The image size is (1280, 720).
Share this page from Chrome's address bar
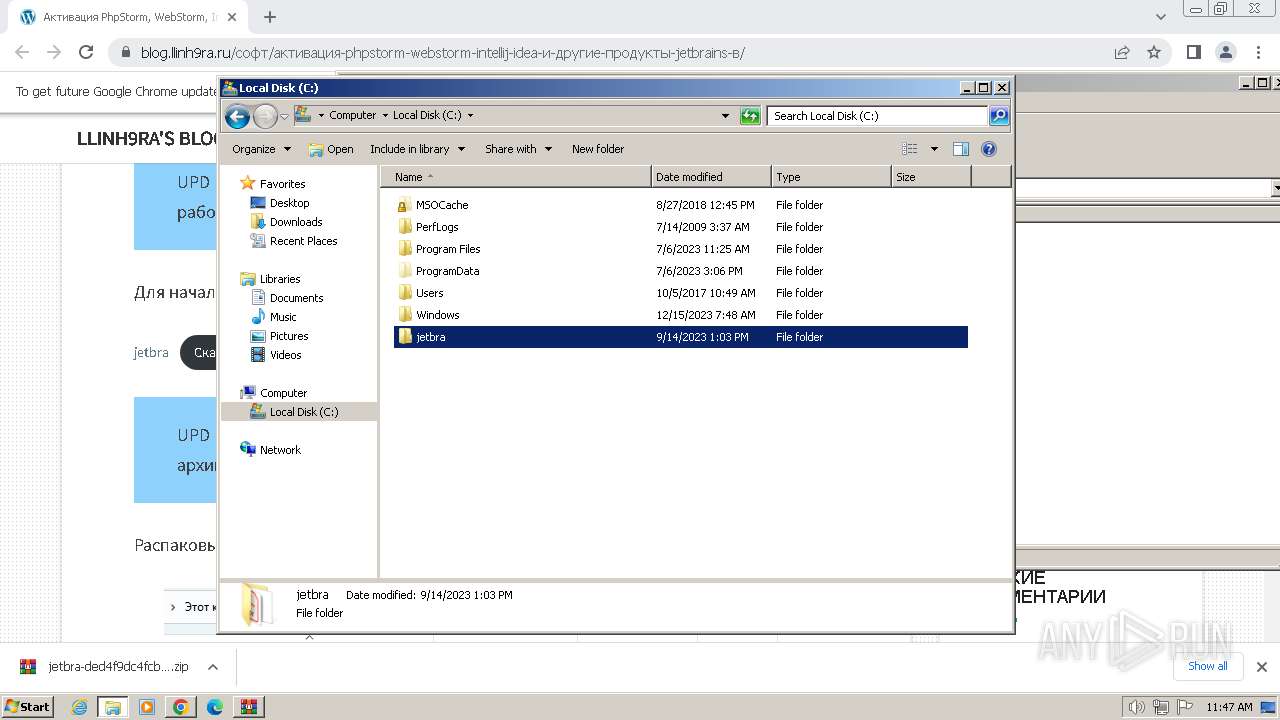coord(1122,53)
